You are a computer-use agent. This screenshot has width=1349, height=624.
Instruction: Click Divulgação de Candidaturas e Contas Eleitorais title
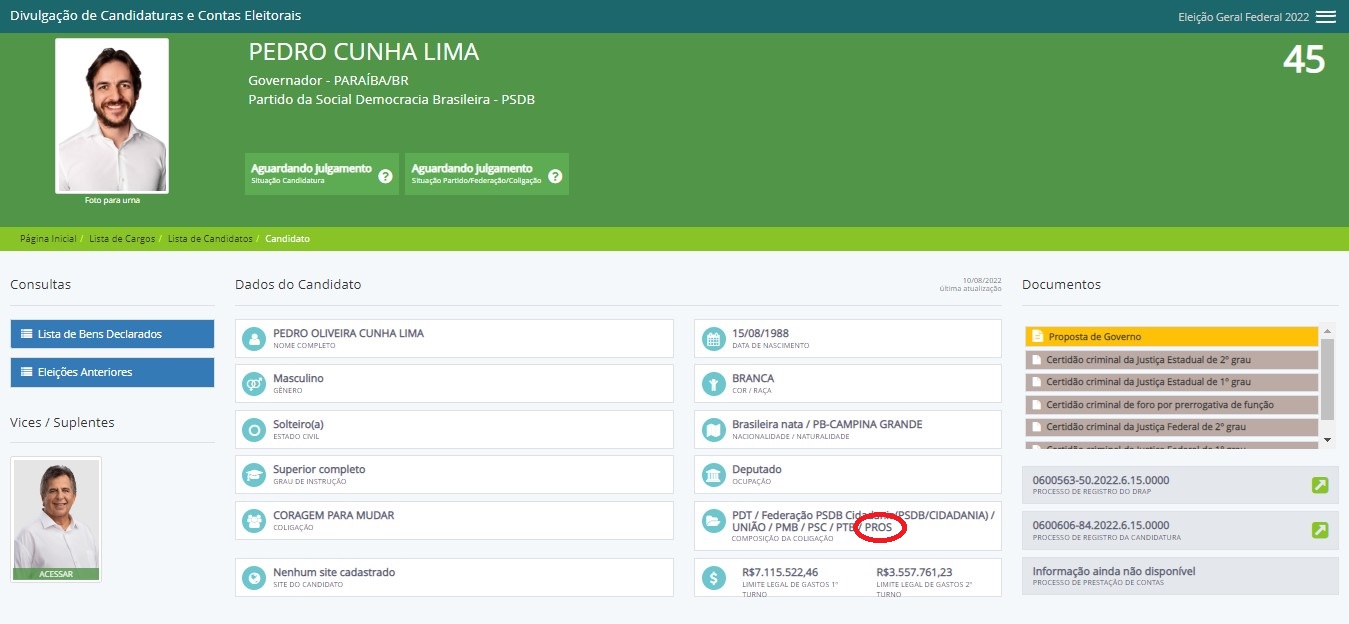click(155, 16)
